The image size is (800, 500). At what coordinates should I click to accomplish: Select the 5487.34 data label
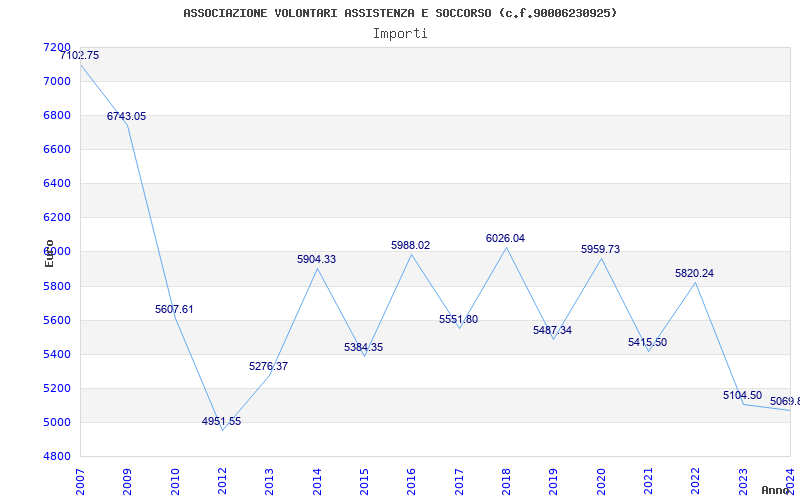click(x=553, y=330)
